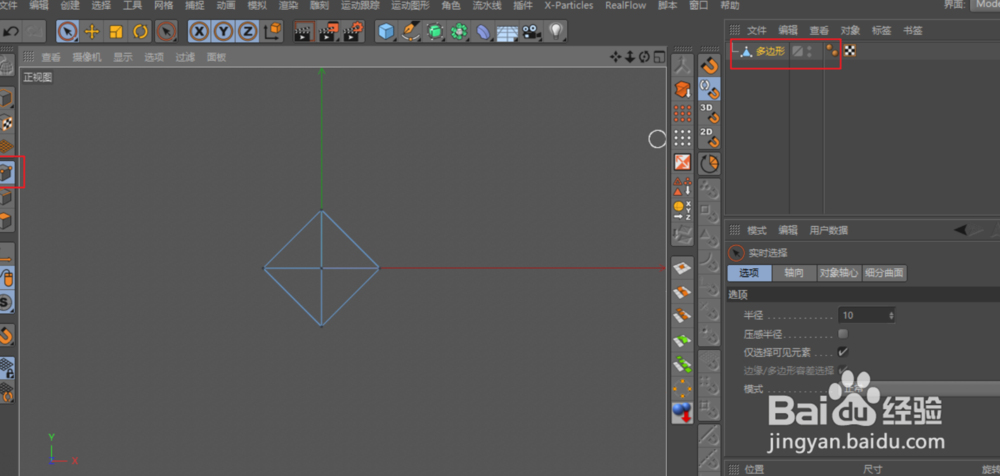Open the Light bulb objects dropdown
Screen dimensions: 1000x476
[556, 31]
